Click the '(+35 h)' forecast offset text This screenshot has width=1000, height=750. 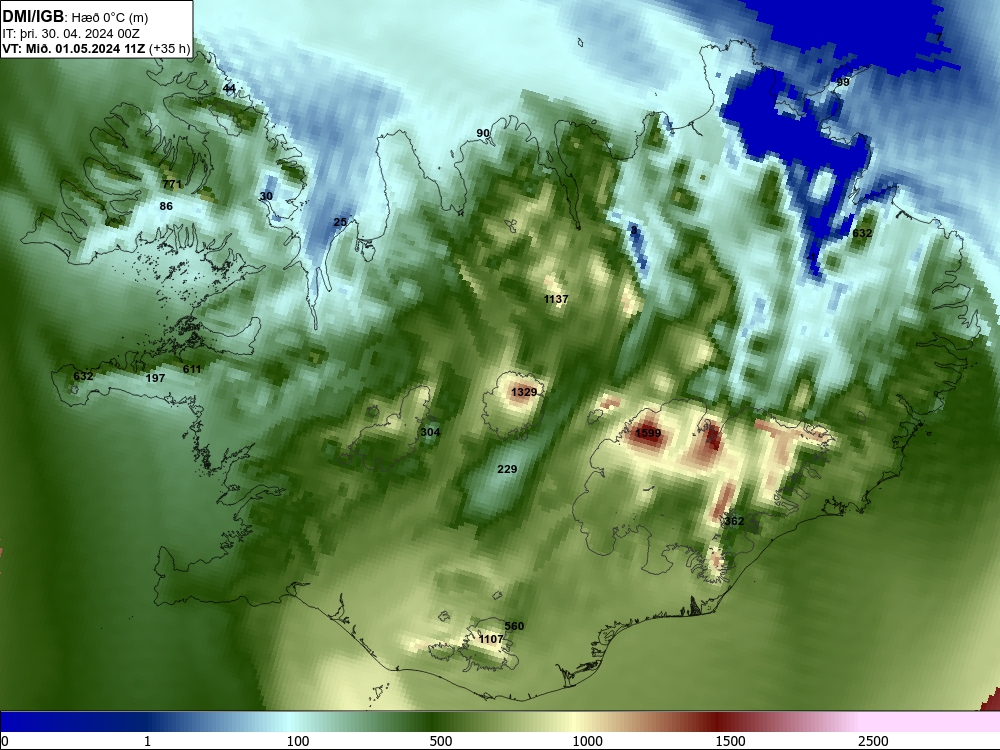[169, 49]
